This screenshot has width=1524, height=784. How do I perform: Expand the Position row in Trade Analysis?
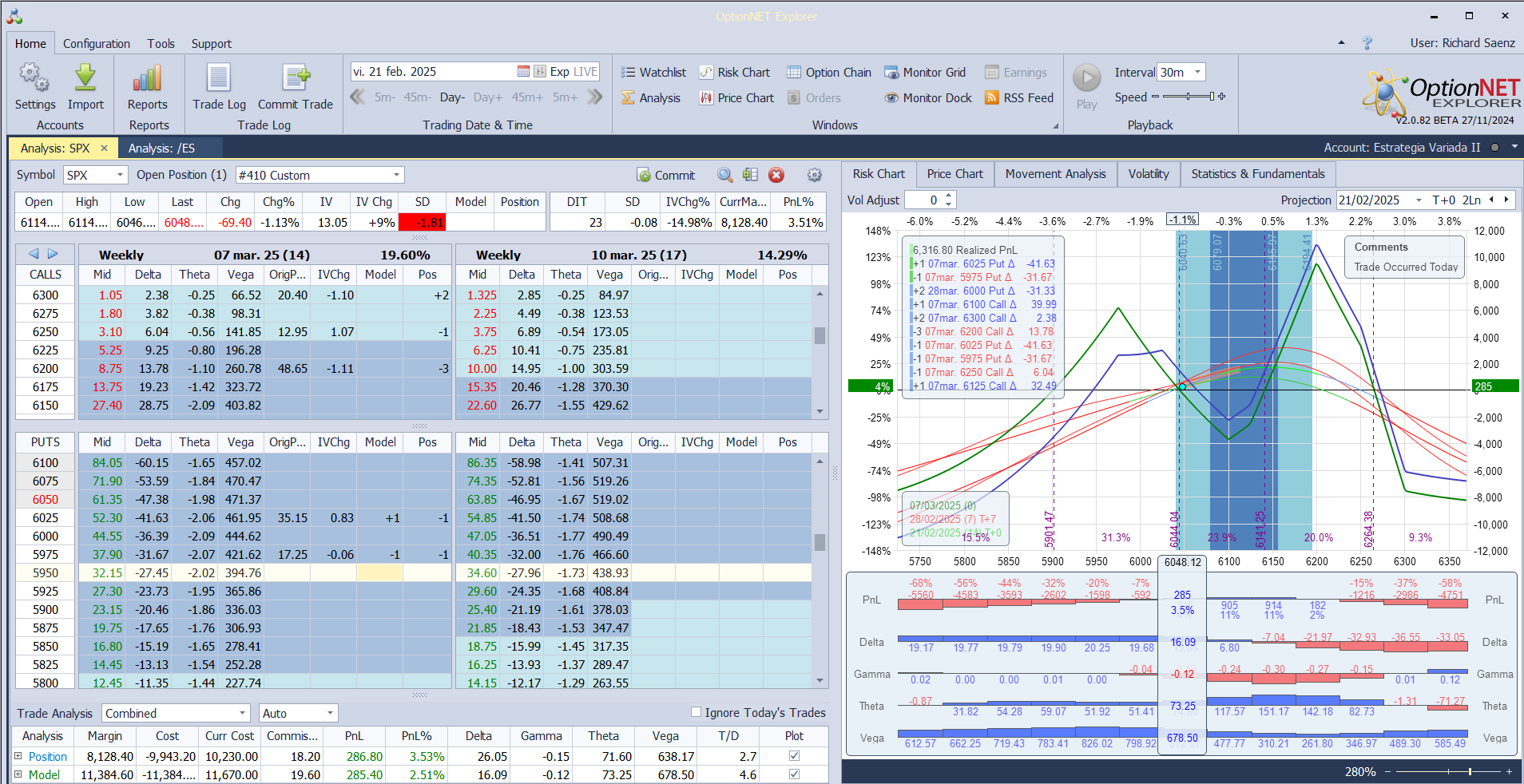pos(18,756)
